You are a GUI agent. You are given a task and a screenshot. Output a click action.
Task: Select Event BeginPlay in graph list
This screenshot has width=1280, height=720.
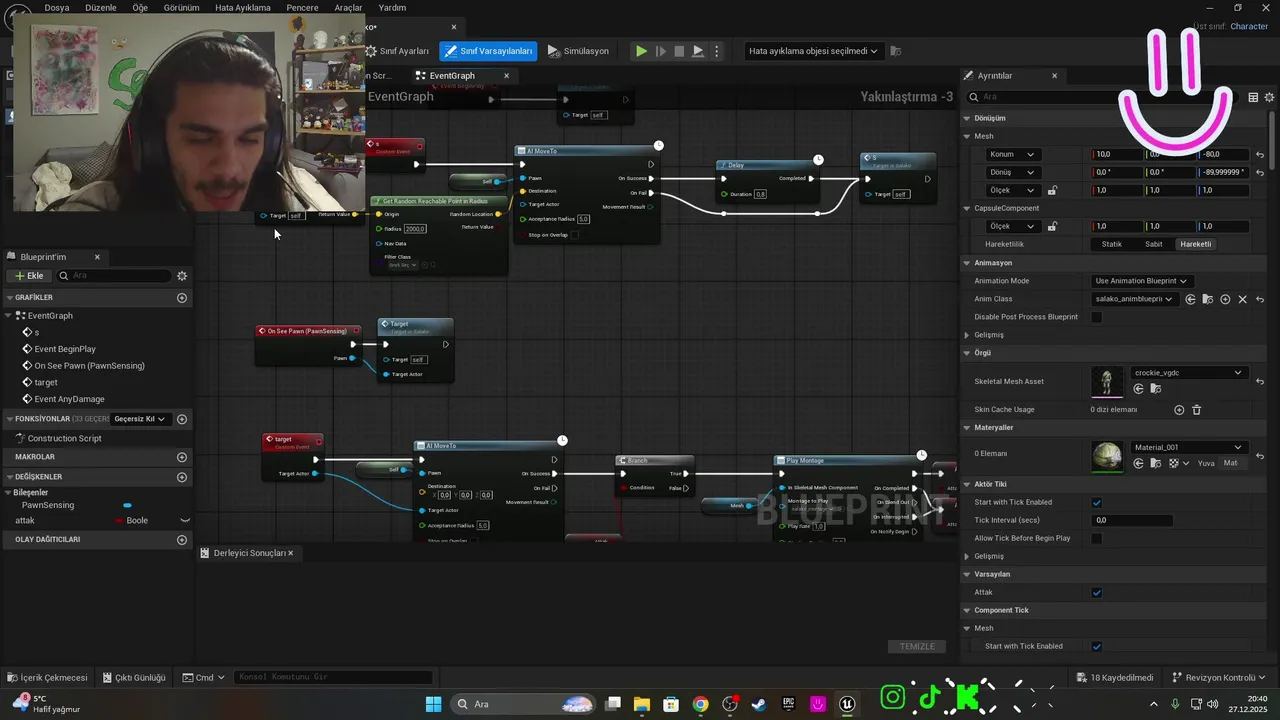[65, 349]
